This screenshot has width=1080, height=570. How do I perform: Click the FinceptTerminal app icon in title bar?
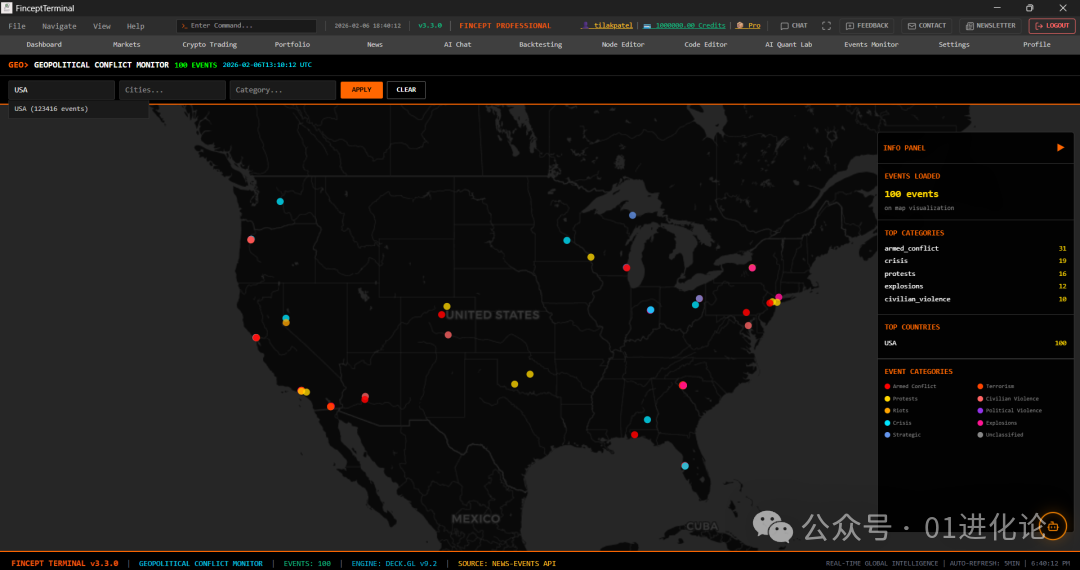[x=7, y=8]
